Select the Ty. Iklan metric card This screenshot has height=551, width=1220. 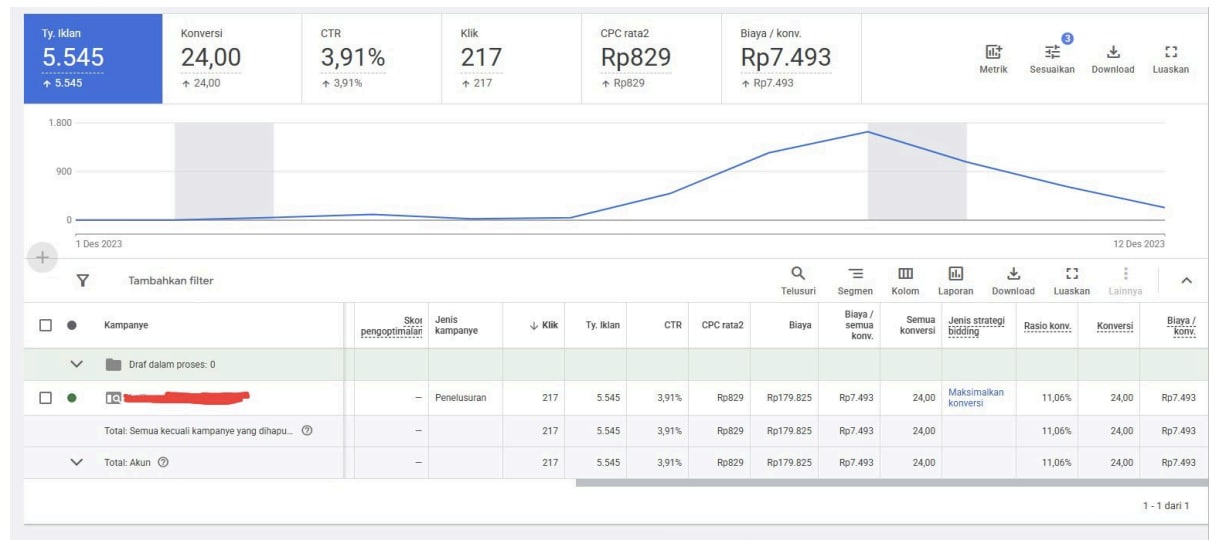pyautogui.click(x=92, y=58)
